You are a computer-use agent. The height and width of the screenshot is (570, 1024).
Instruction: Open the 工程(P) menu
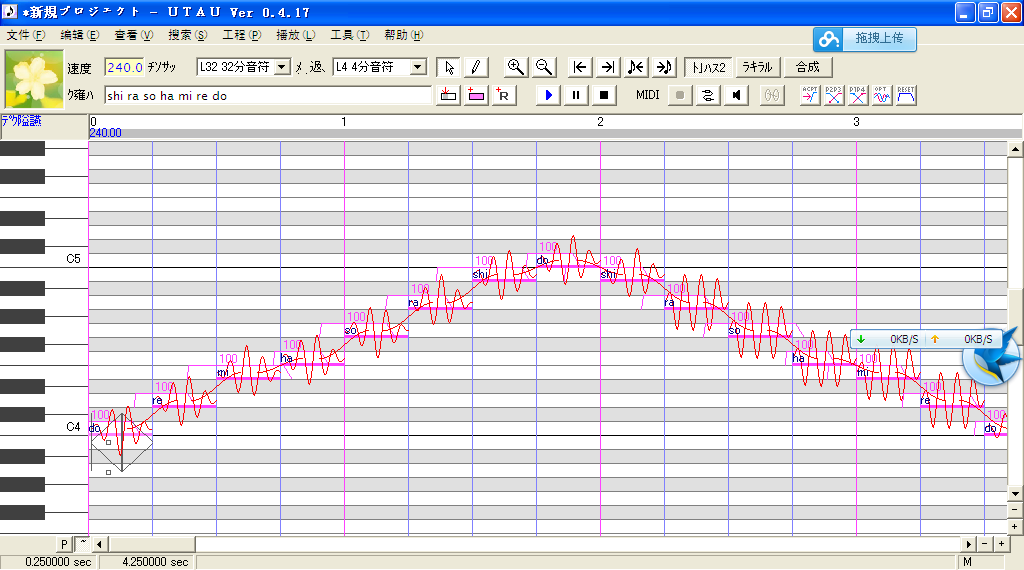click(241, 35)
